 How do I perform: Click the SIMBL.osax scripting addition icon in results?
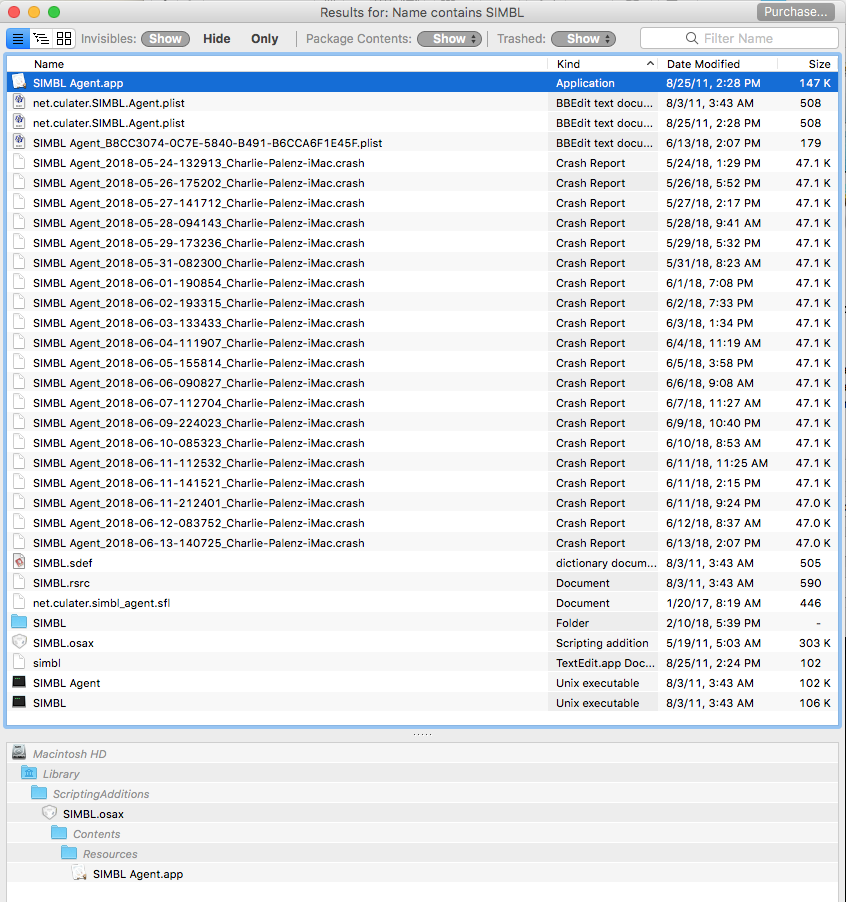click(x=19, y=642)
